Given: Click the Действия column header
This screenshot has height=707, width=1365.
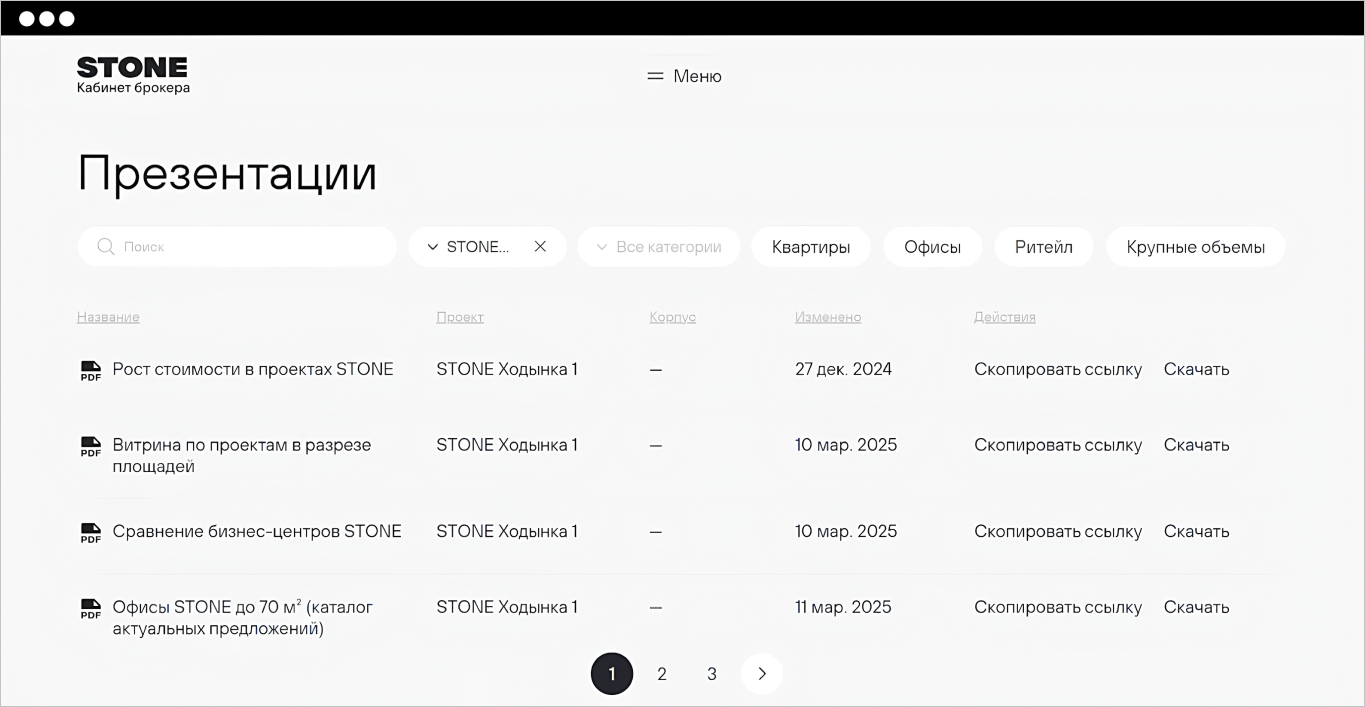Looking at the screenshot, I should [x=1005, y=317].
